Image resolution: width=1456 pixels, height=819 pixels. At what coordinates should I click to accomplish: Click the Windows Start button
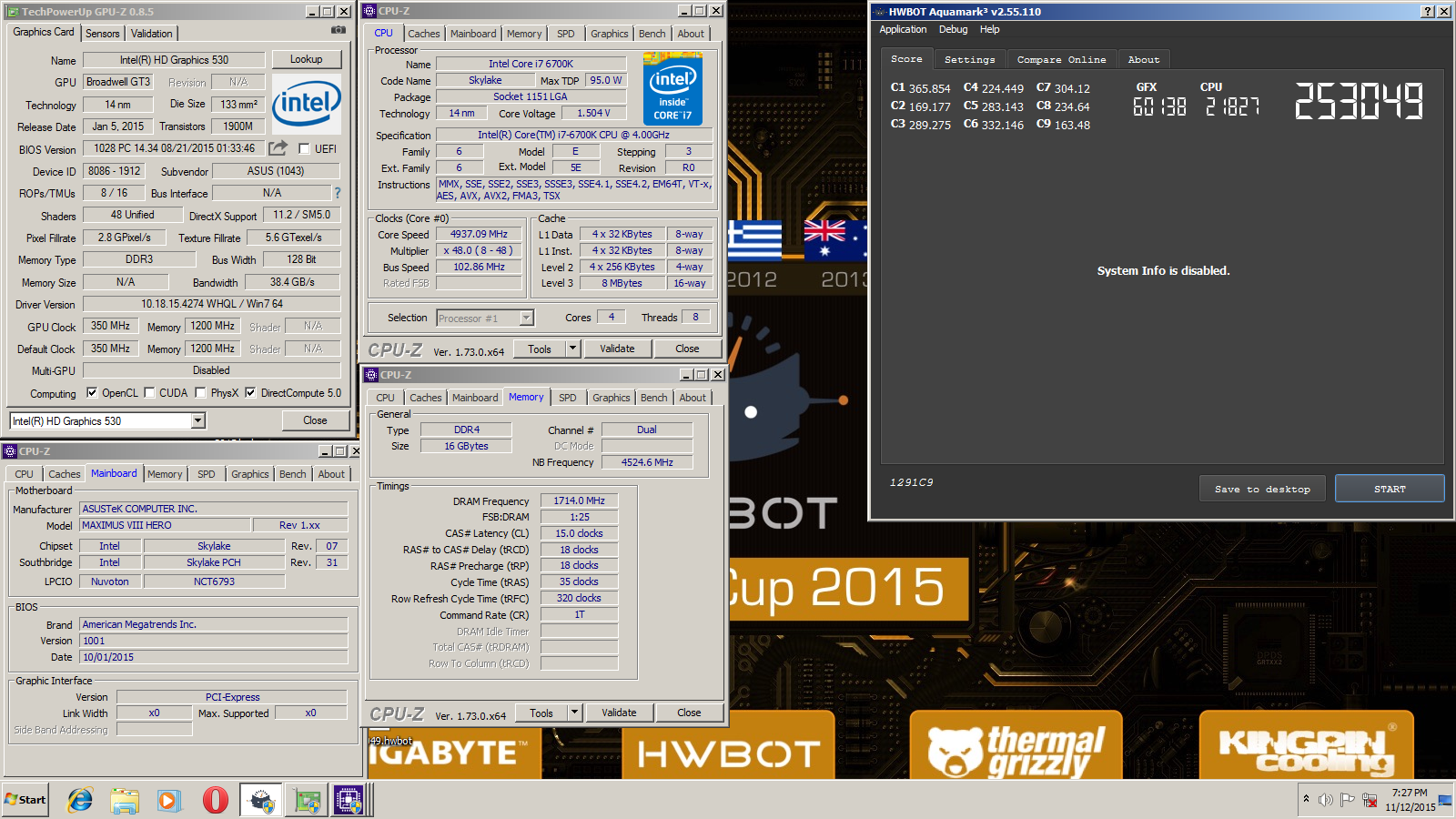point(25,800)
